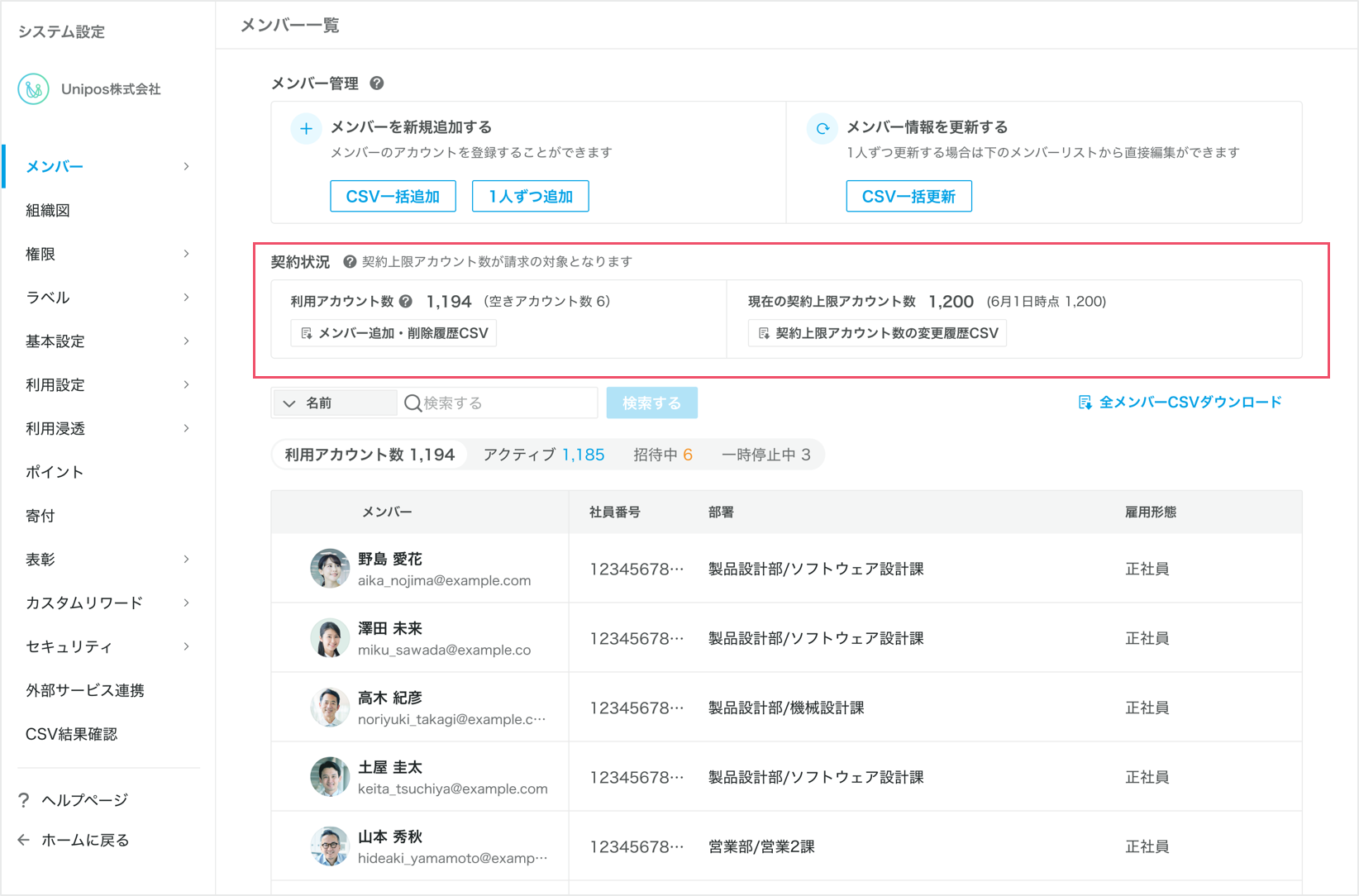Click 山本 秀秋's avatar photo
Screen dimensions: 1359x896
(x=330, y=846)
